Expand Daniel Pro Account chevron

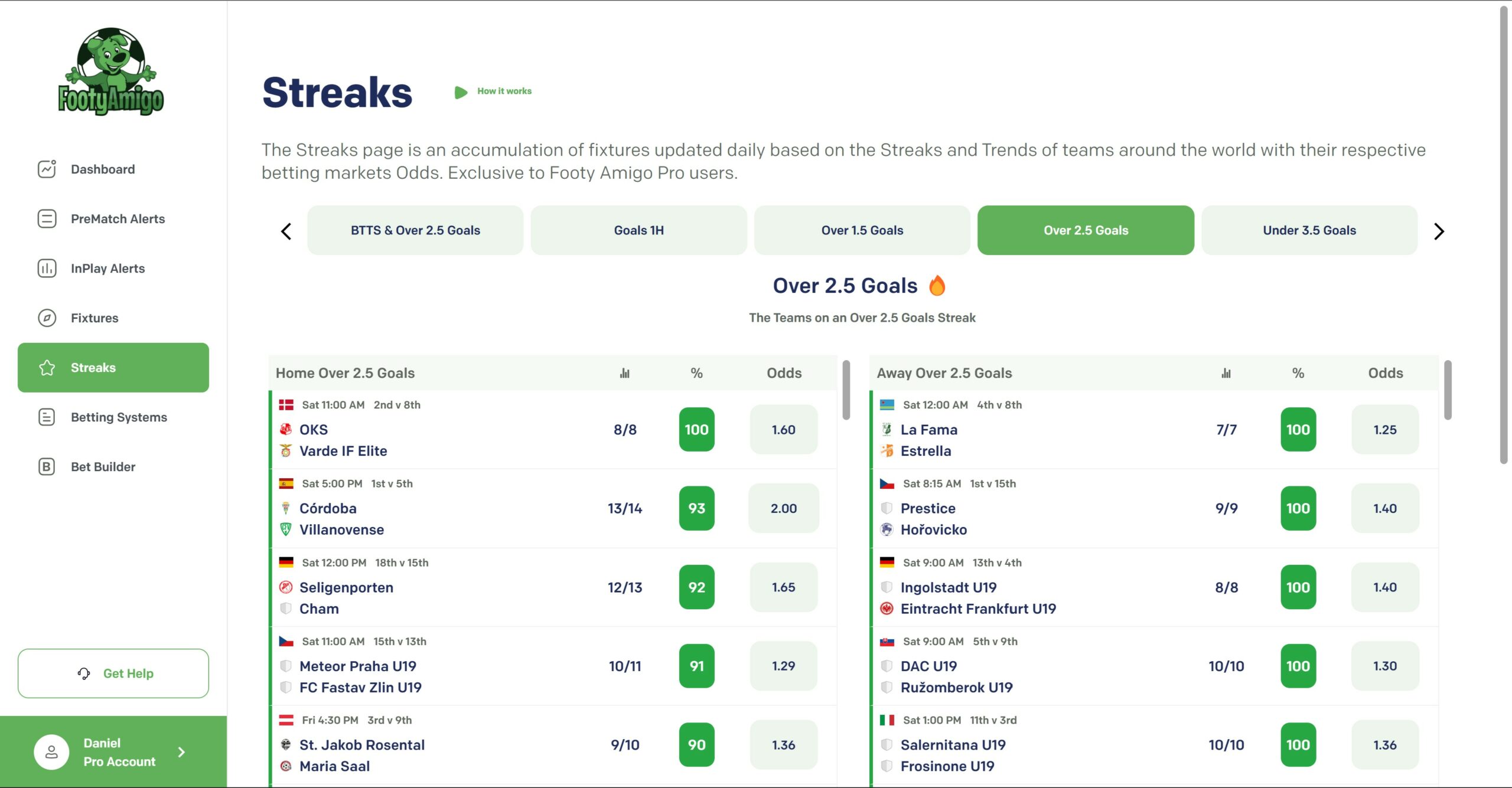pos(181,752)
